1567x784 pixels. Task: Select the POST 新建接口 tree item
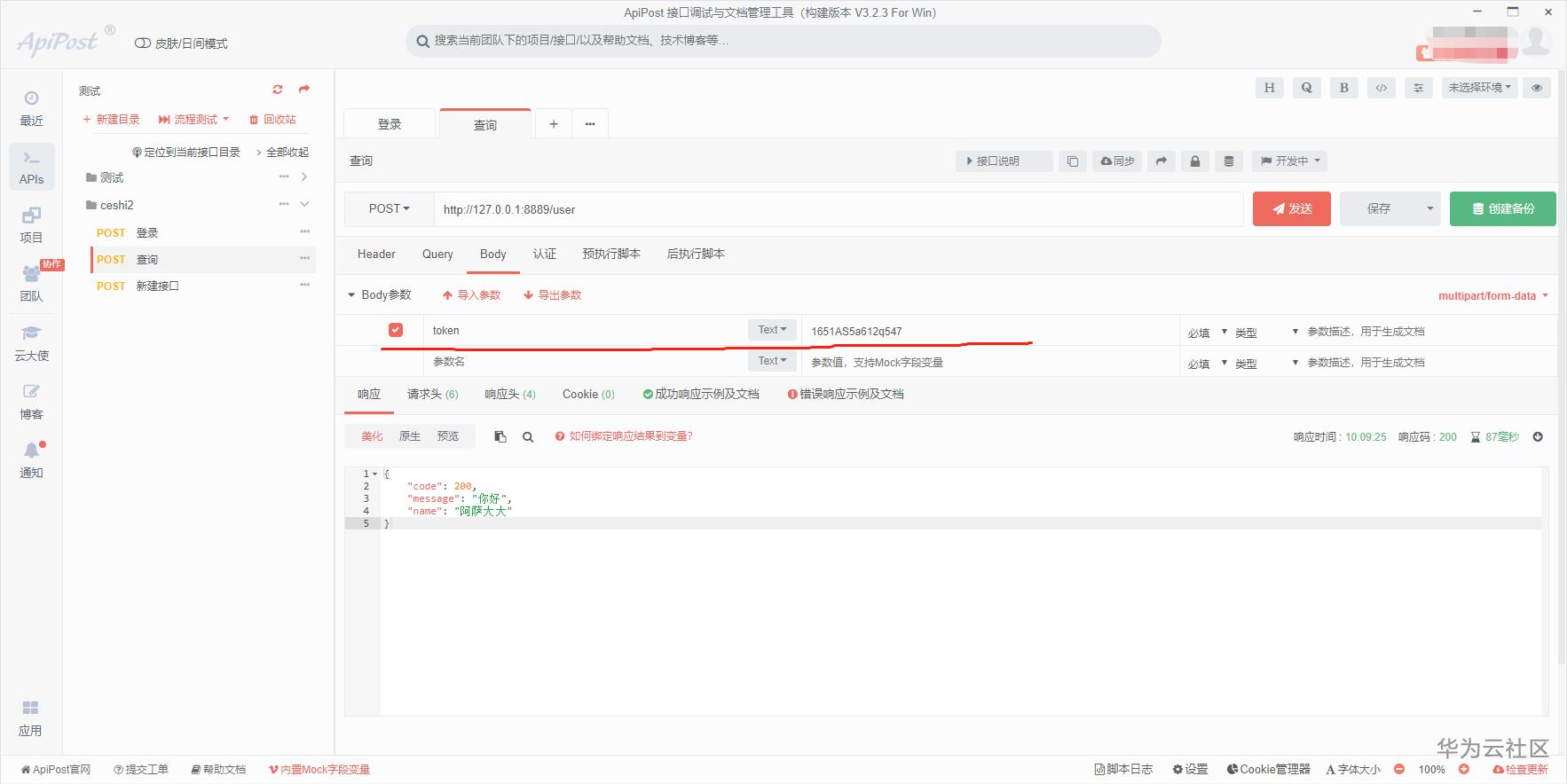(203, 286)
